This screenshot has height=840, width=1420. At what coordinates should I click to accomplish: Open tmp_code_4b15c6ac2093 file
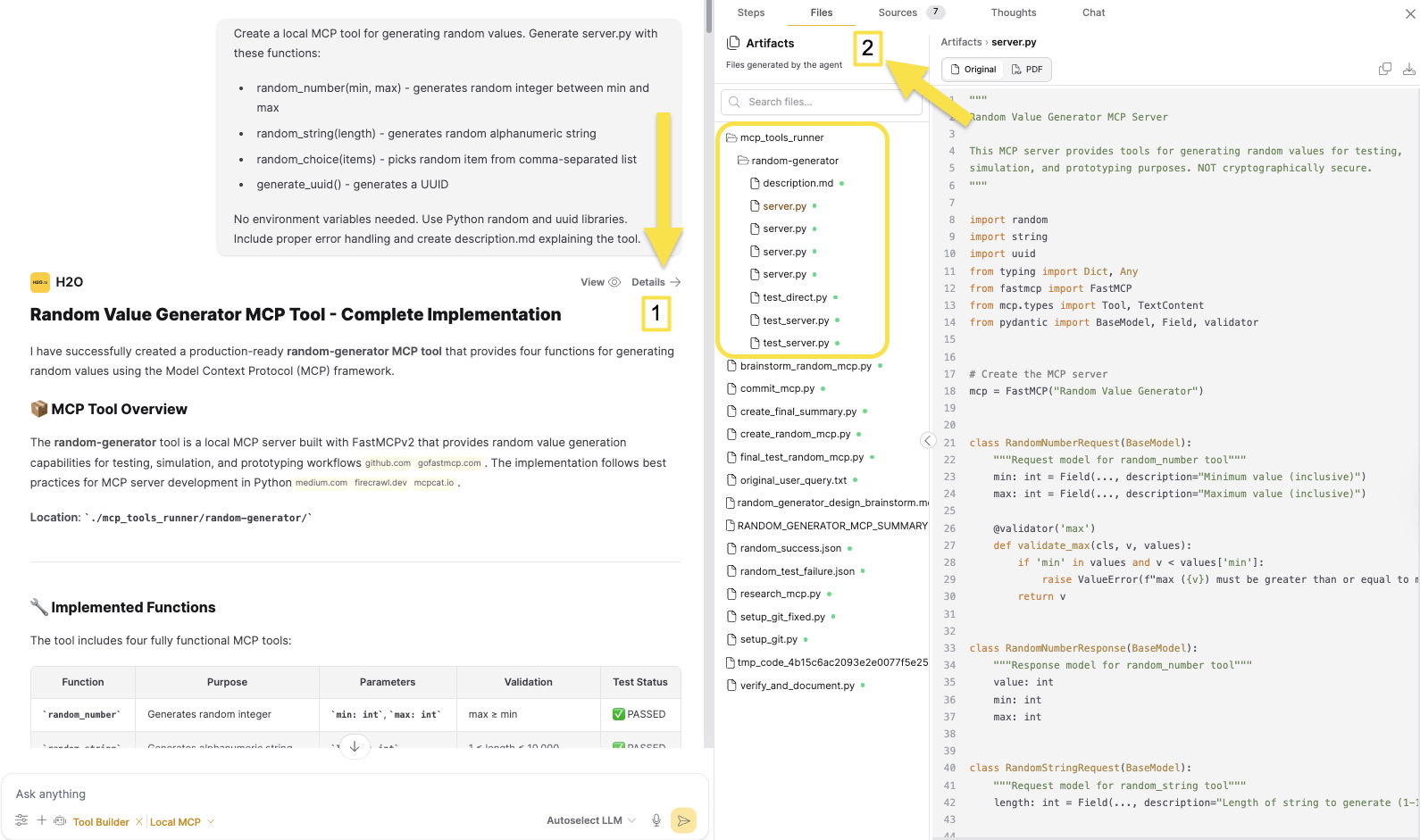pyautogui.click(x=827, y=662)
